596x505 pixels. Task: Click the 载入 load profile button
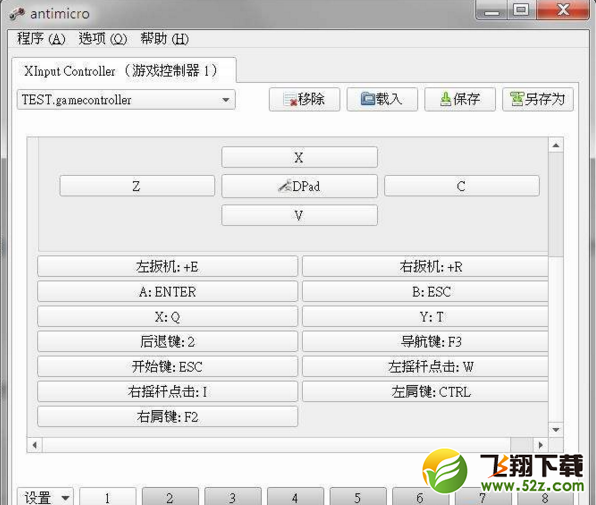(x=382, y=100)
